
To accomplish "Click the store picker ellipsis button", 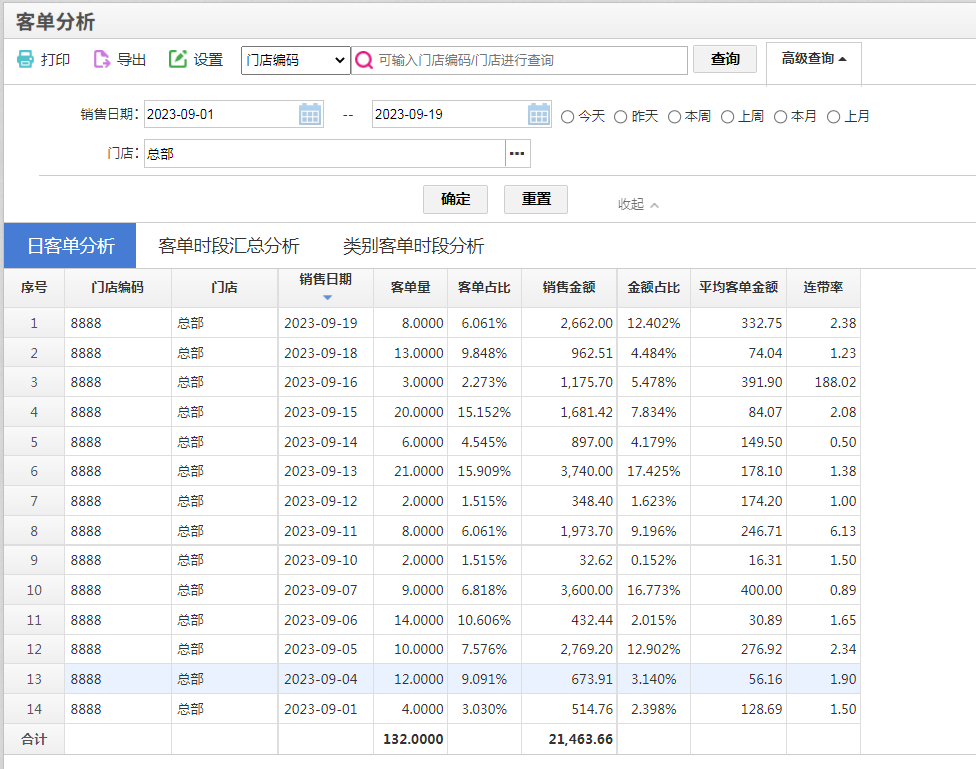I will point(517,153).
